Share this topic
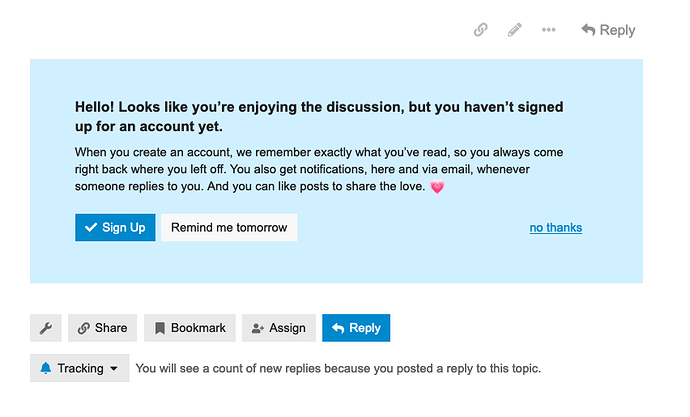This screenshot has width=690, height=417. 102,328
